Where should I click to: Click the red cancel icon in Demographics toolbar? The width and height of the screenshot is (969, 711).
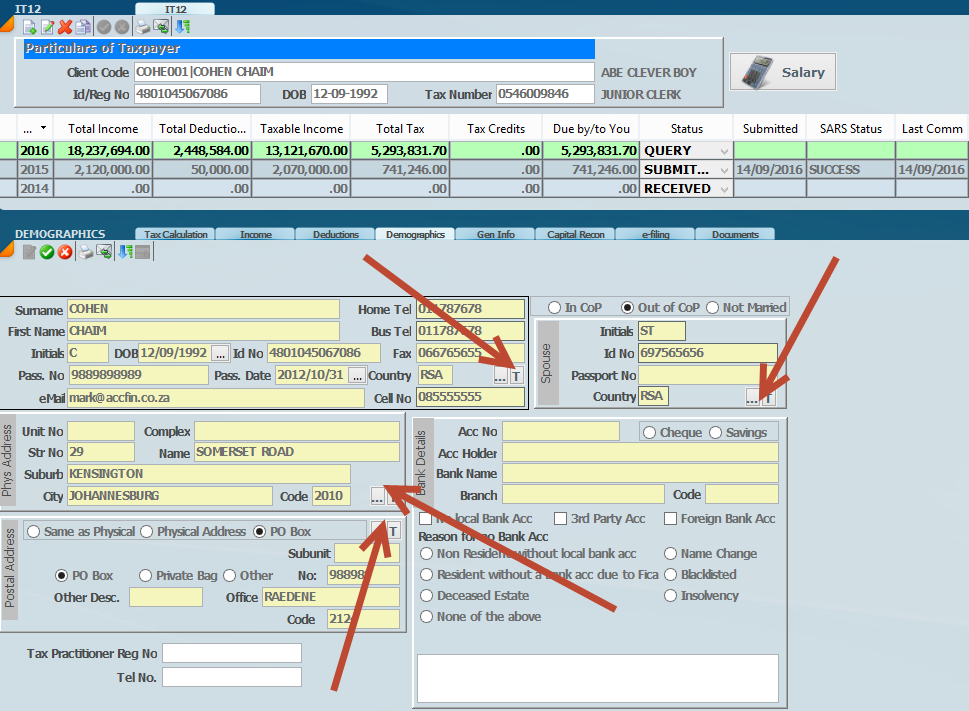tap(65, 252)
